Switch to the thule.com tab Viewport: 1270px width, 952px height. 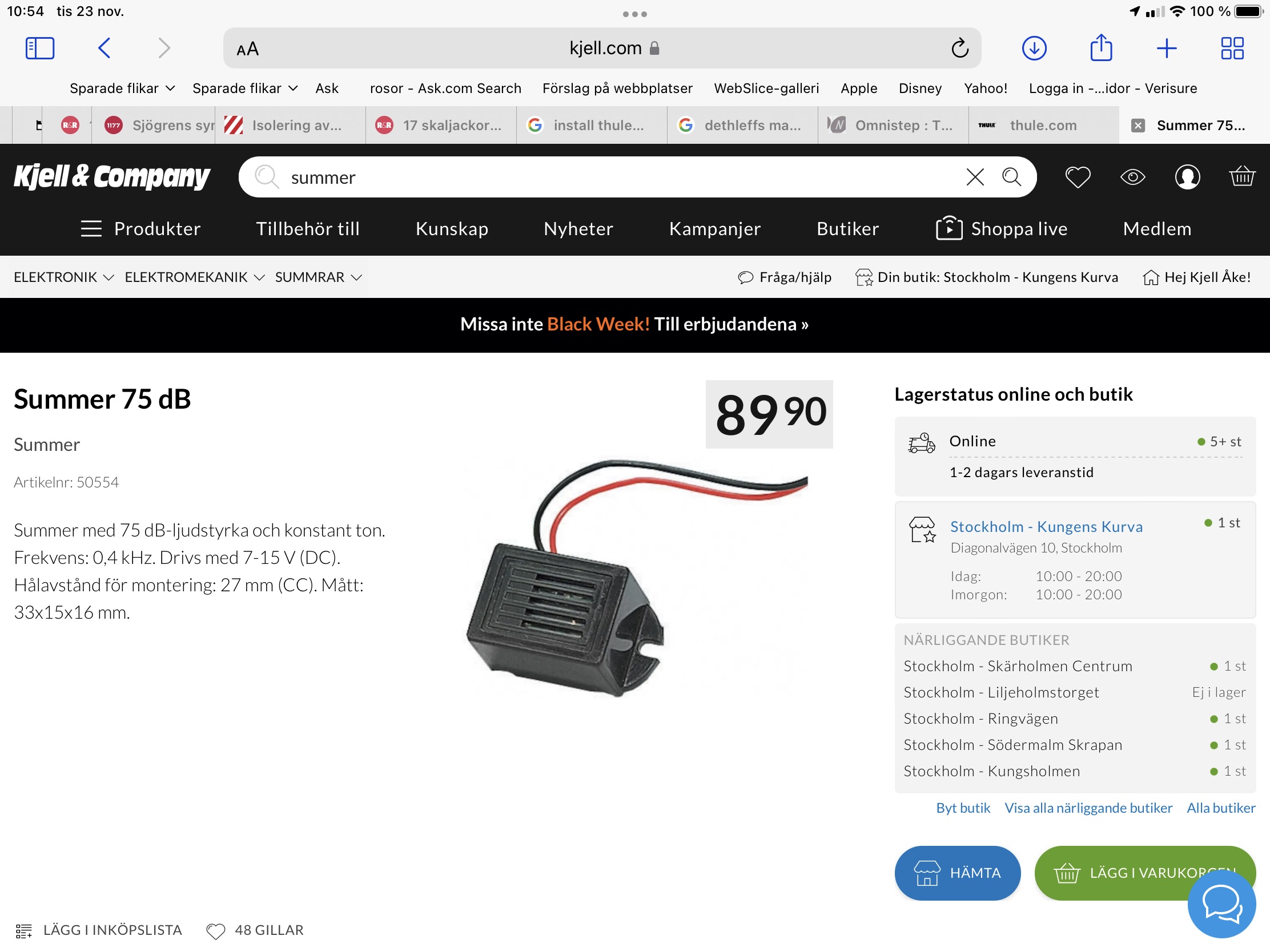1043,125
